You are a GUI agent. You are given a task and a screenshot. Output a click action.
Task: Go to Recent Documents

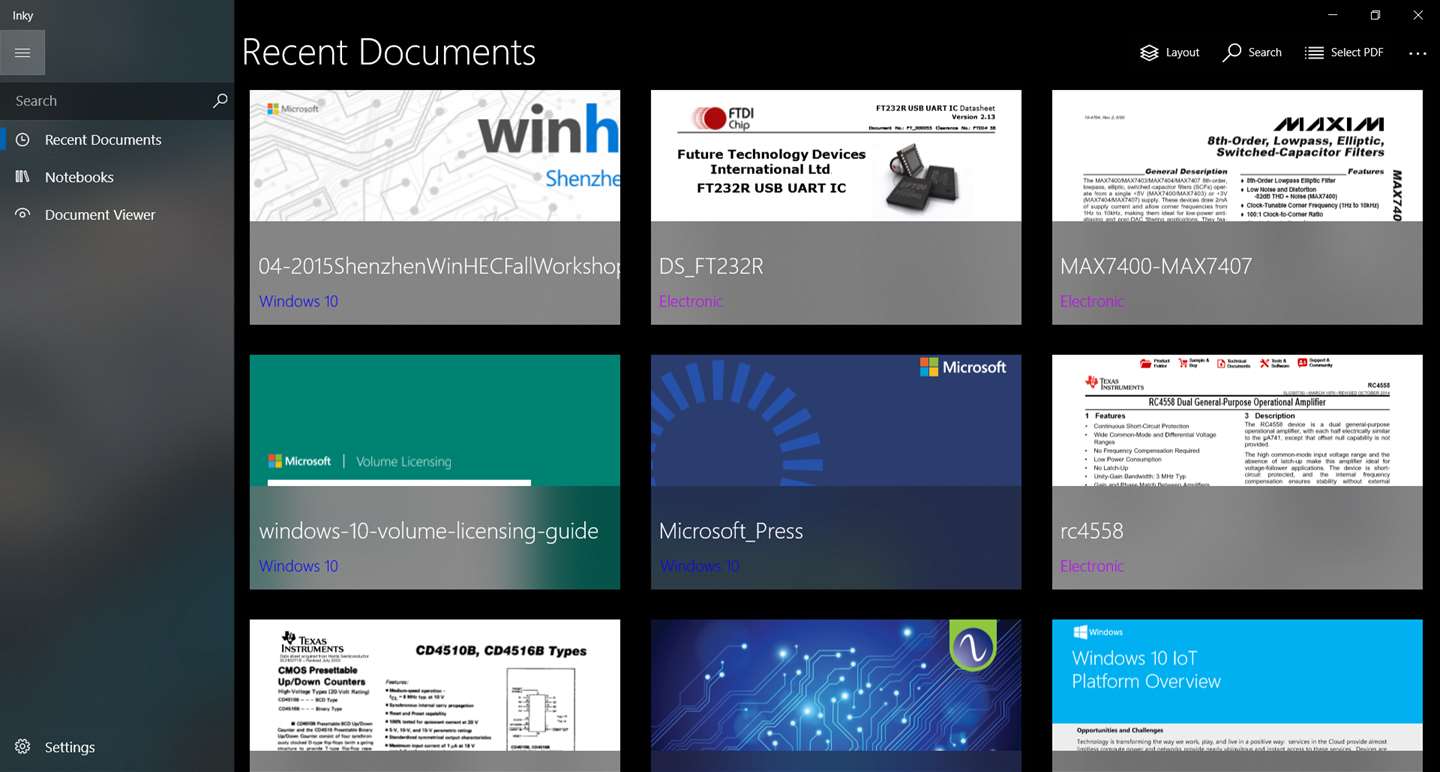[117, 140]
